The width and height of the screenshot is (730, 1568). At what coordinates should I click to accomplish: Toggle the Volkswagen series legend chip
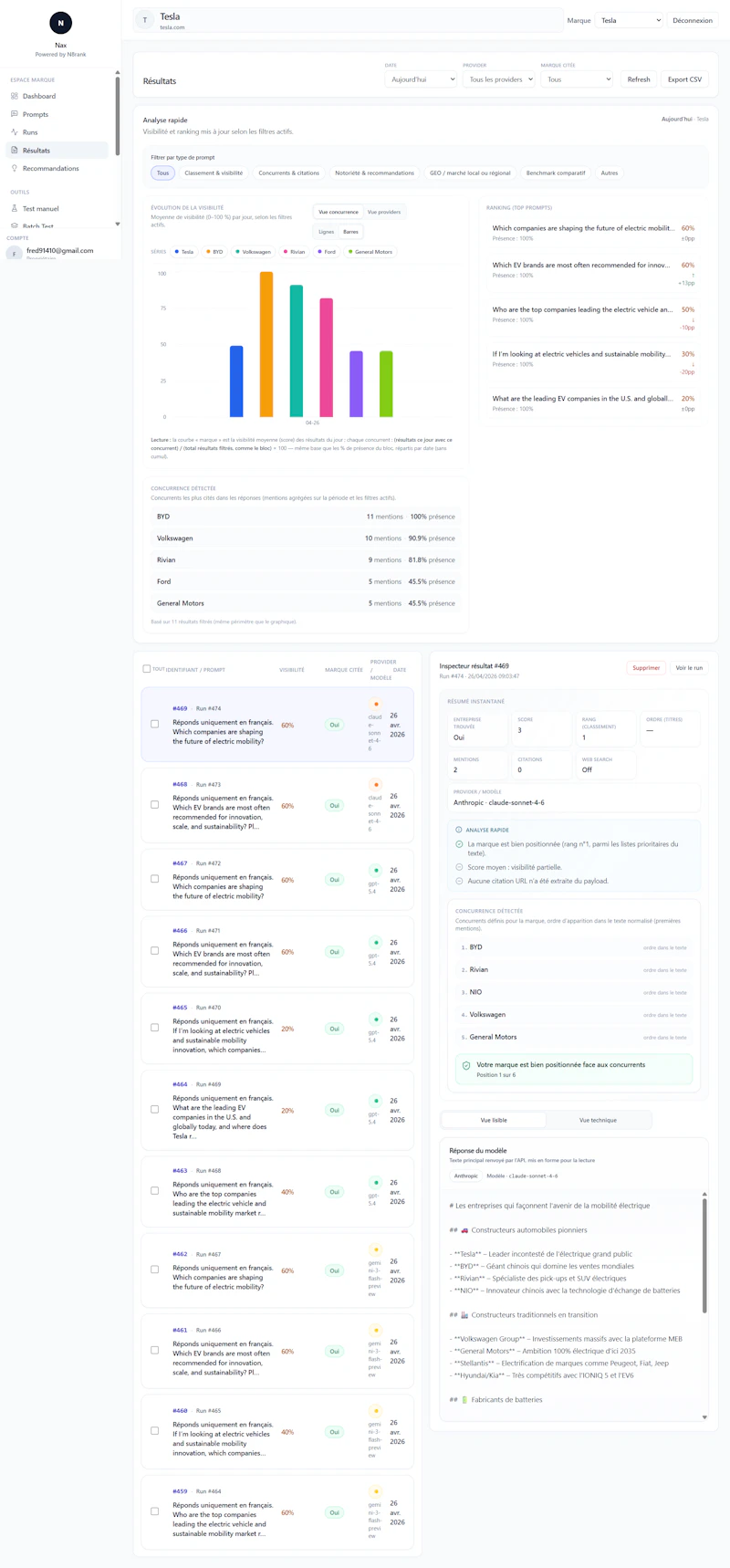(x=253, y=252)
